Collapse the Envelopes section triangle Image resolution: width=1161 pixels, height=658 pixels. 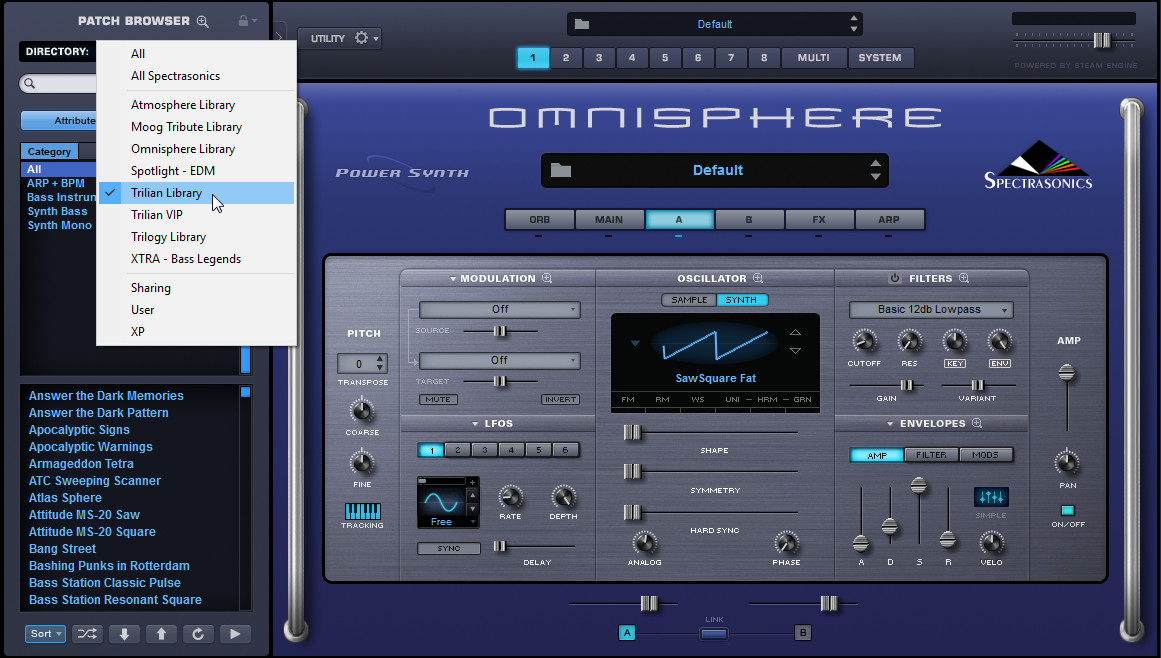point(890,424)
